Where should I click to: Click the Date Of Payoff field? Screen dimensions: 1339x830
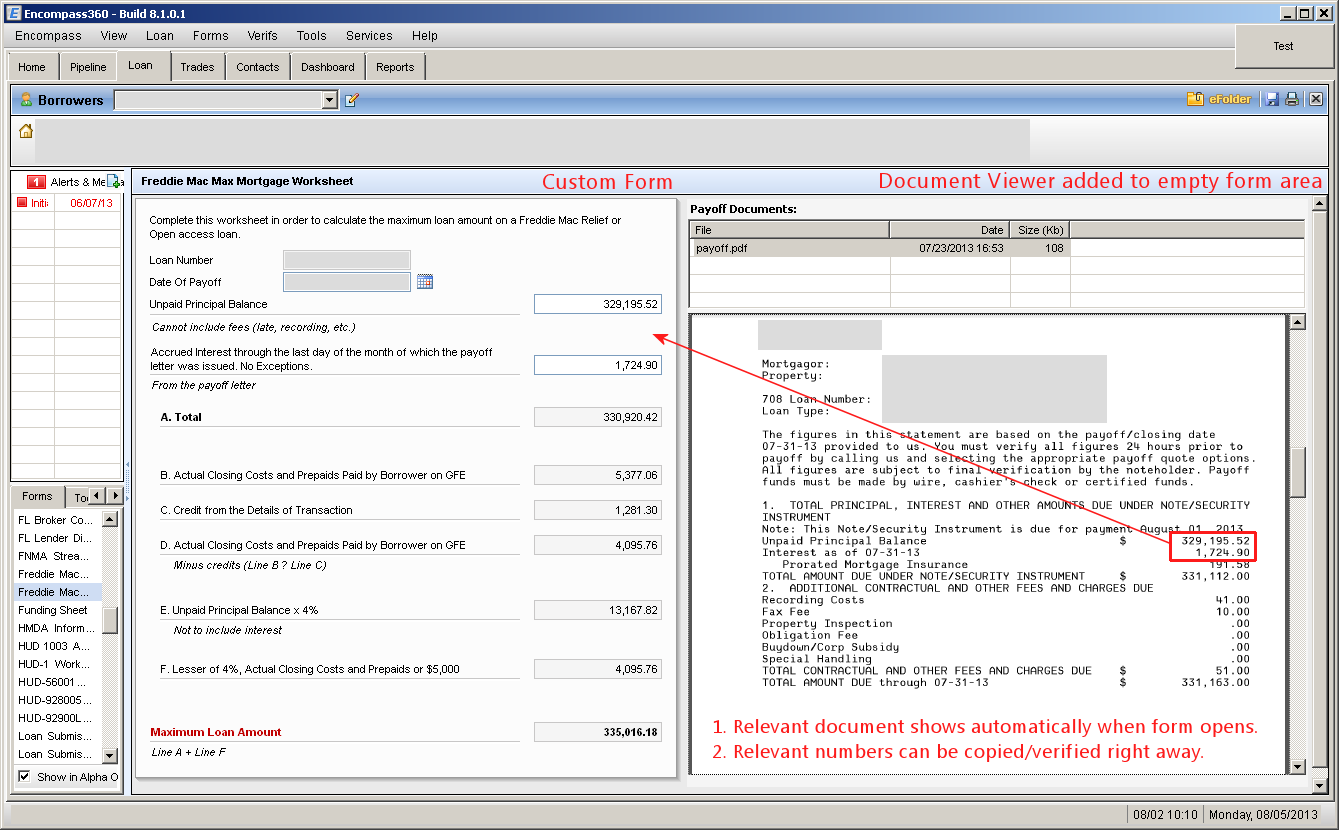347,282
